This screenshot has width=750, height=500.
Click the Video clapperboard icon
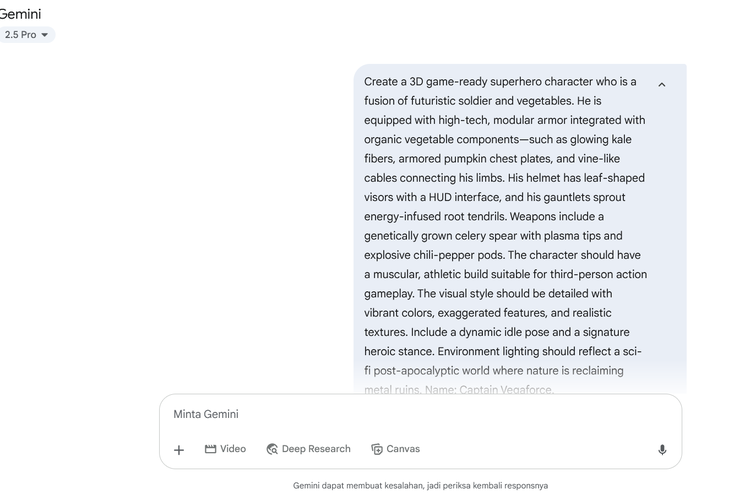point(210,449)
